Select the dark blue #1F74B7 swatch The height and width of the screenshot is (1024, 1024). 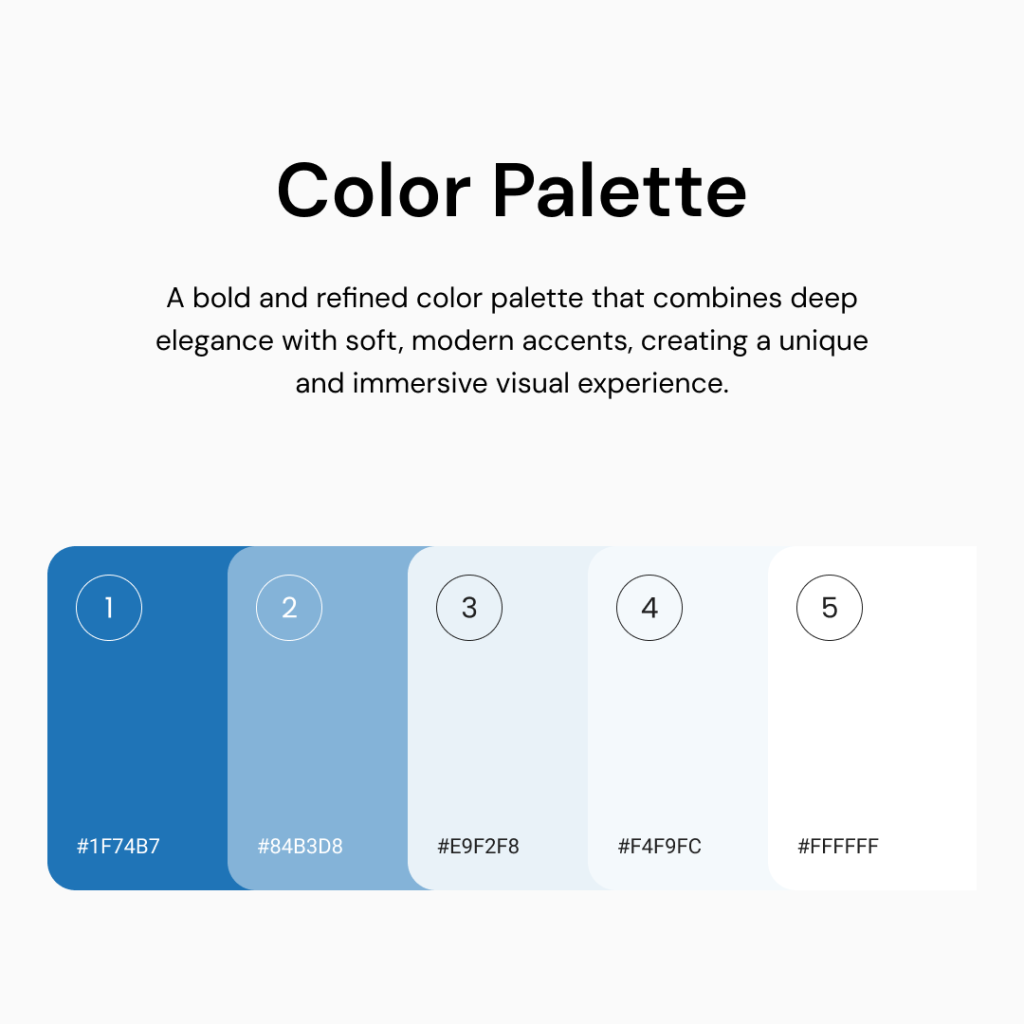[x=137, y=718]
